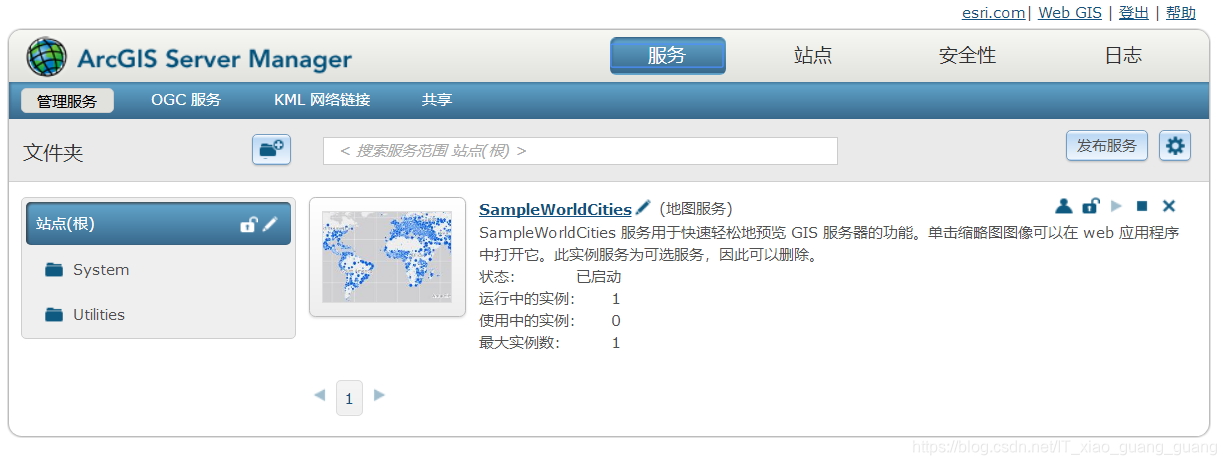The height and width of the screenshot is (465, 1226).
Task: Click the 文件夹 heading text
Action: (53, 153)
